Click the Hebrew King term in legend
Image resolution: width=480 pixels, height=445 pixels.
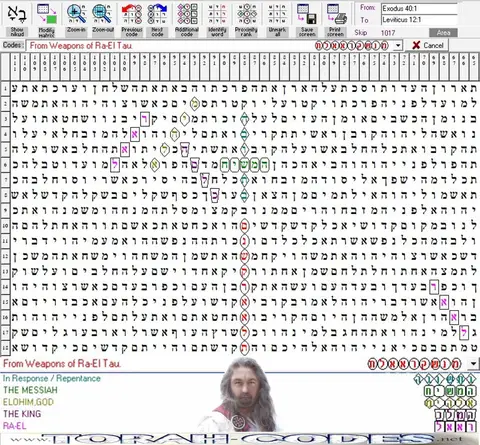[x=455, y=415]
